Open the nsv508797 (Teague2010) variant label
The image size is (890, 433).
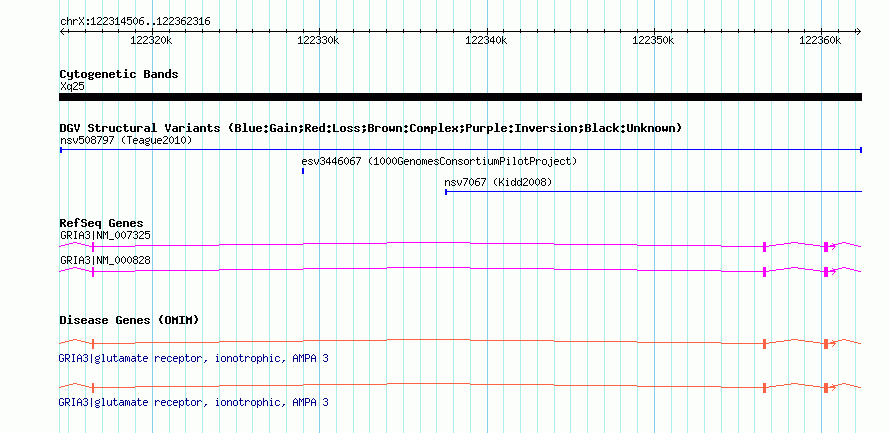126,140
